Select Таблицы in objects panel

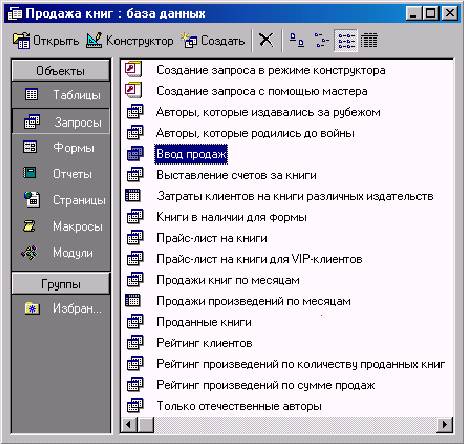pos(61,95)
